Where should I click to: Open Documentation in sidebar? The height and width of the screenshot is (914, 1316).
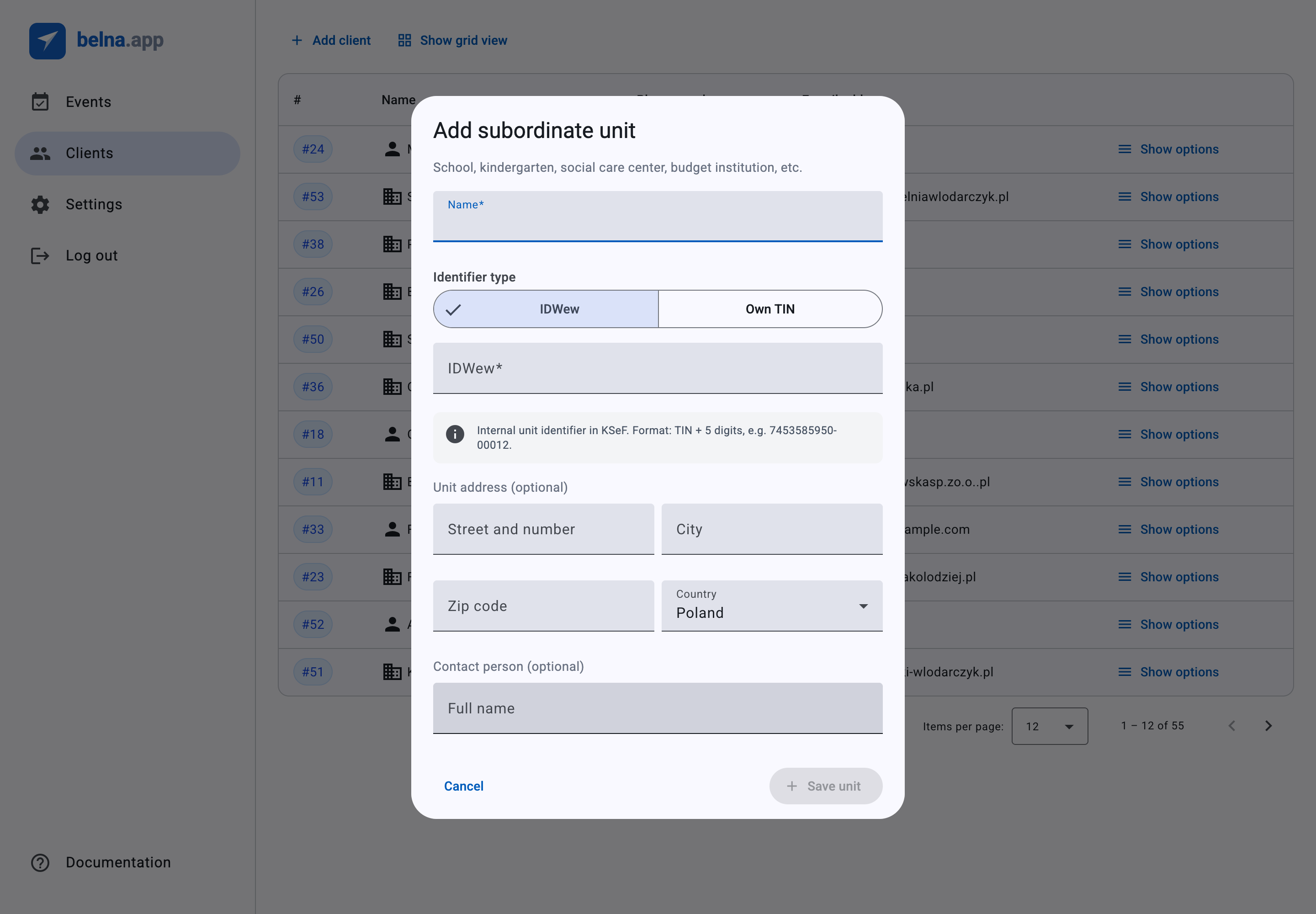coord(127,862)
